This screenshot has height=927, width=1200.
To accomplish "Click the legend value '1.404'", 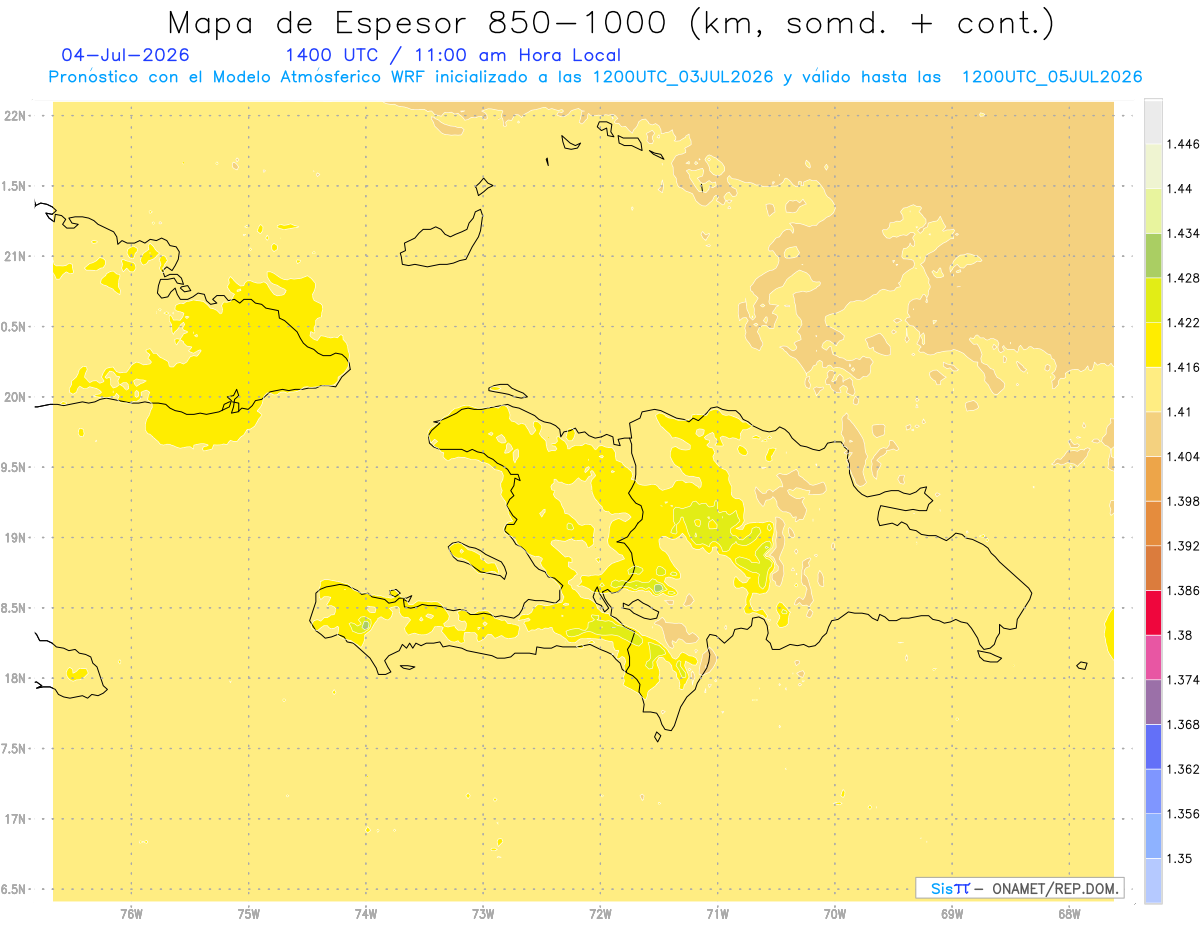I will click(x=1183, y=456).
